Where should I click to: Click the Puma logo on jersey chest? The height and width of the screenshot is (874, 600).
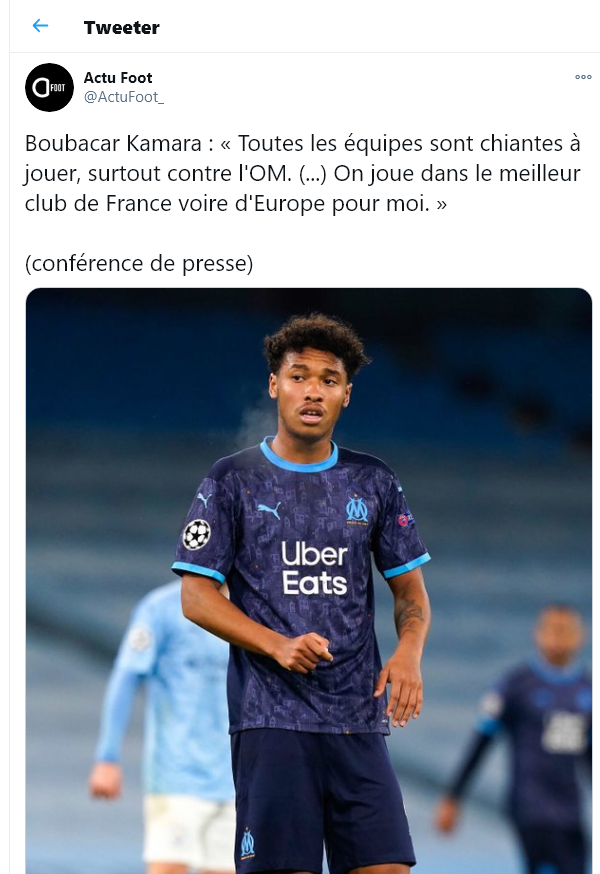click(x=269, y=510)
